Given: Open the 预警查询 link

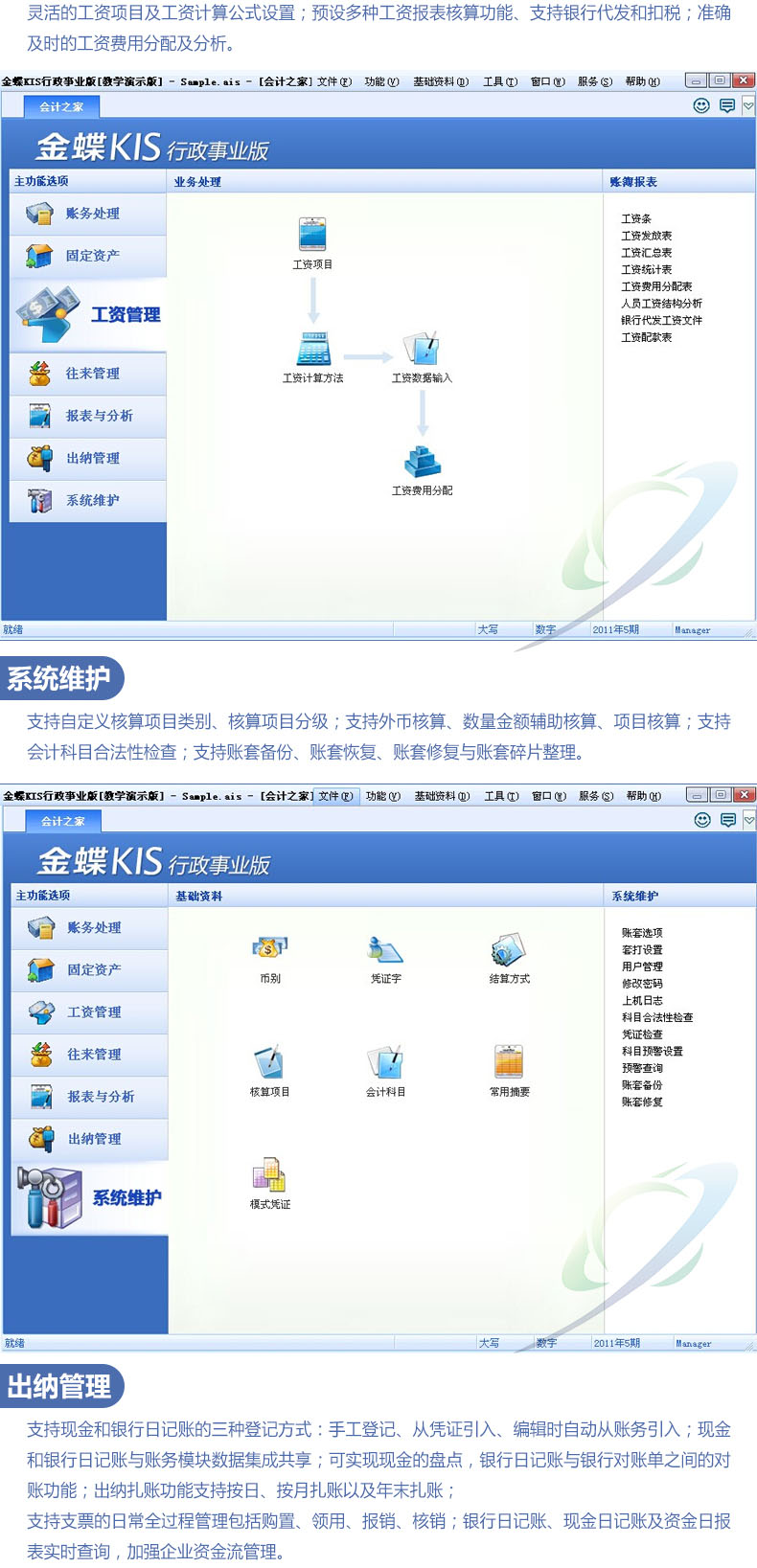Looking at the screenshot, I should pyautogui.click(x=642, y=1068).
